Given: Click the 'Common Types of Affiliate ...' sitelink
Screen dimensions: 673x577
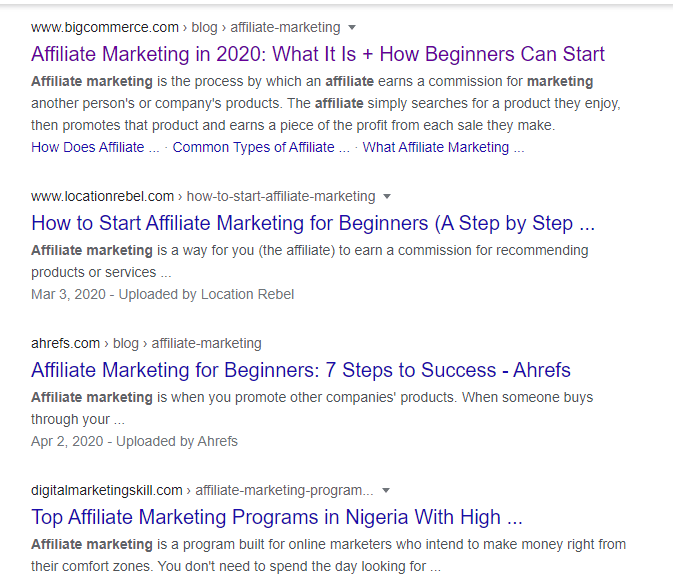Looking at the screenshot, I should pyautogui.click(x=261, y=147).
